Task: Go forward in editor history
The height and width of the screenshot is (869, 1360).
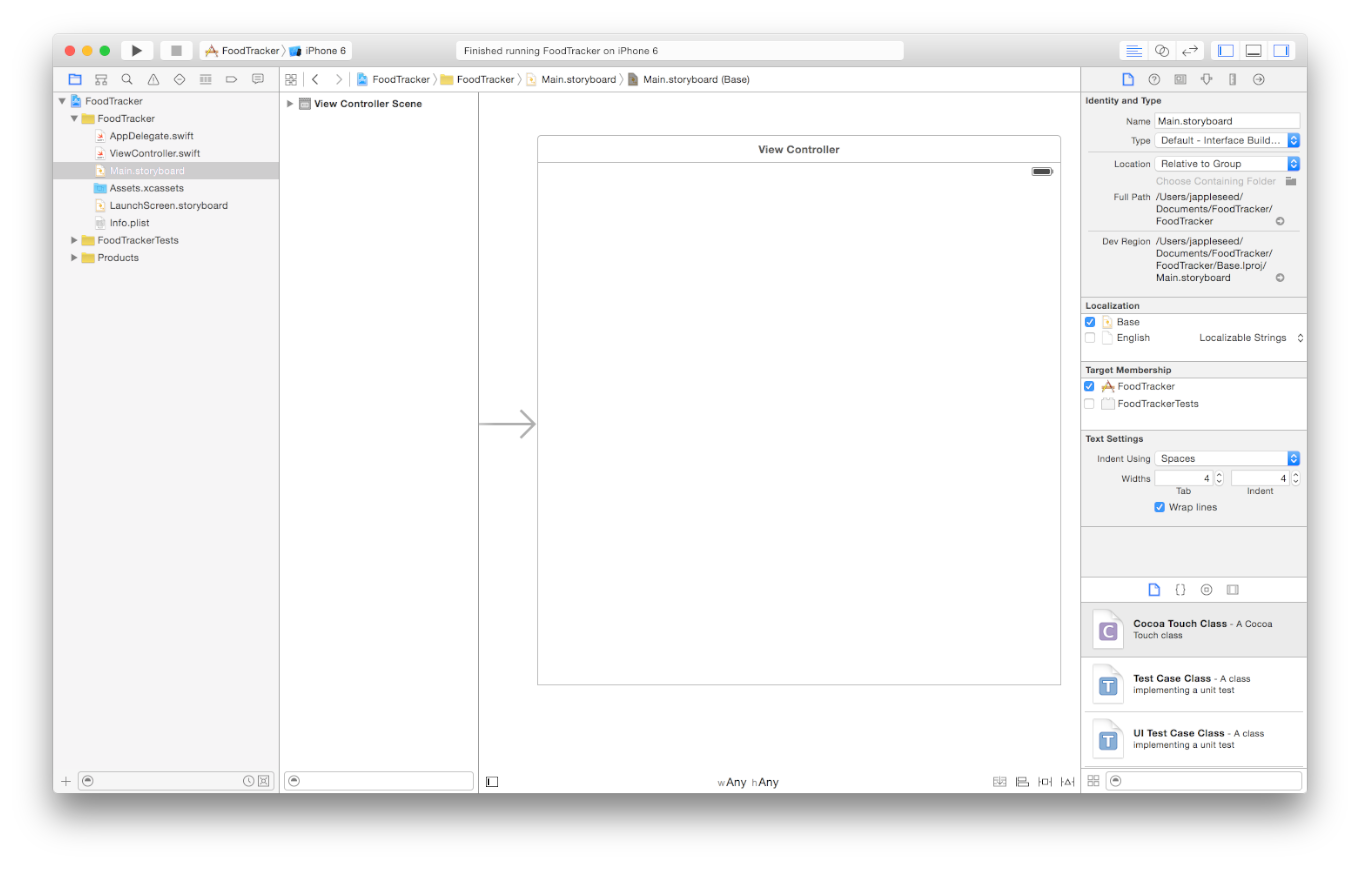Action: pyautogui.click(x=339, y=79)
